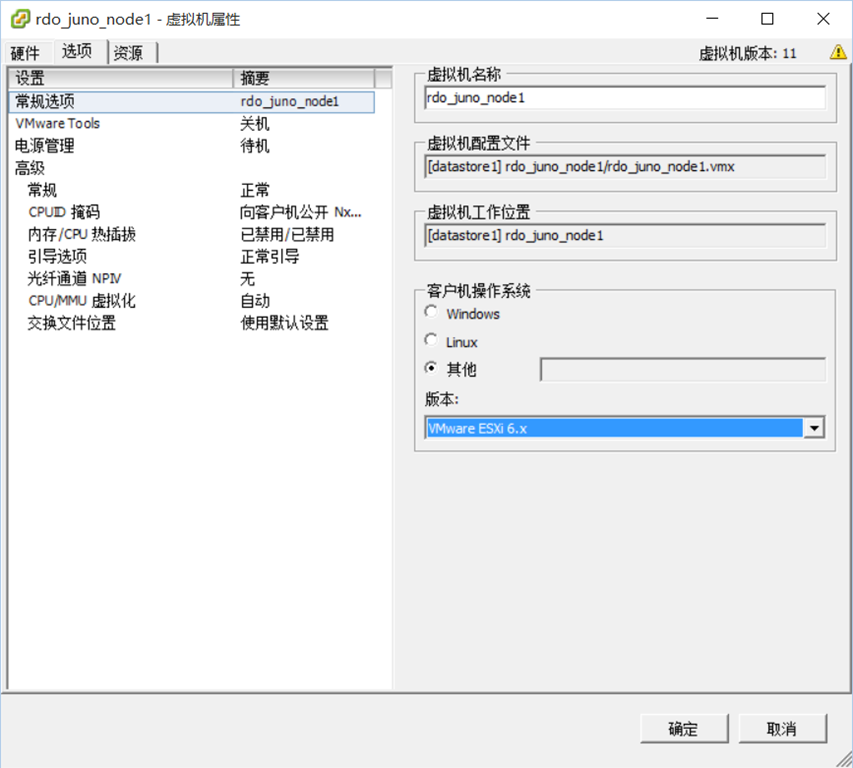Click the 取消 button
Image resolution: width=853 pixels, height=768 pixels.
tap(782, 729)
